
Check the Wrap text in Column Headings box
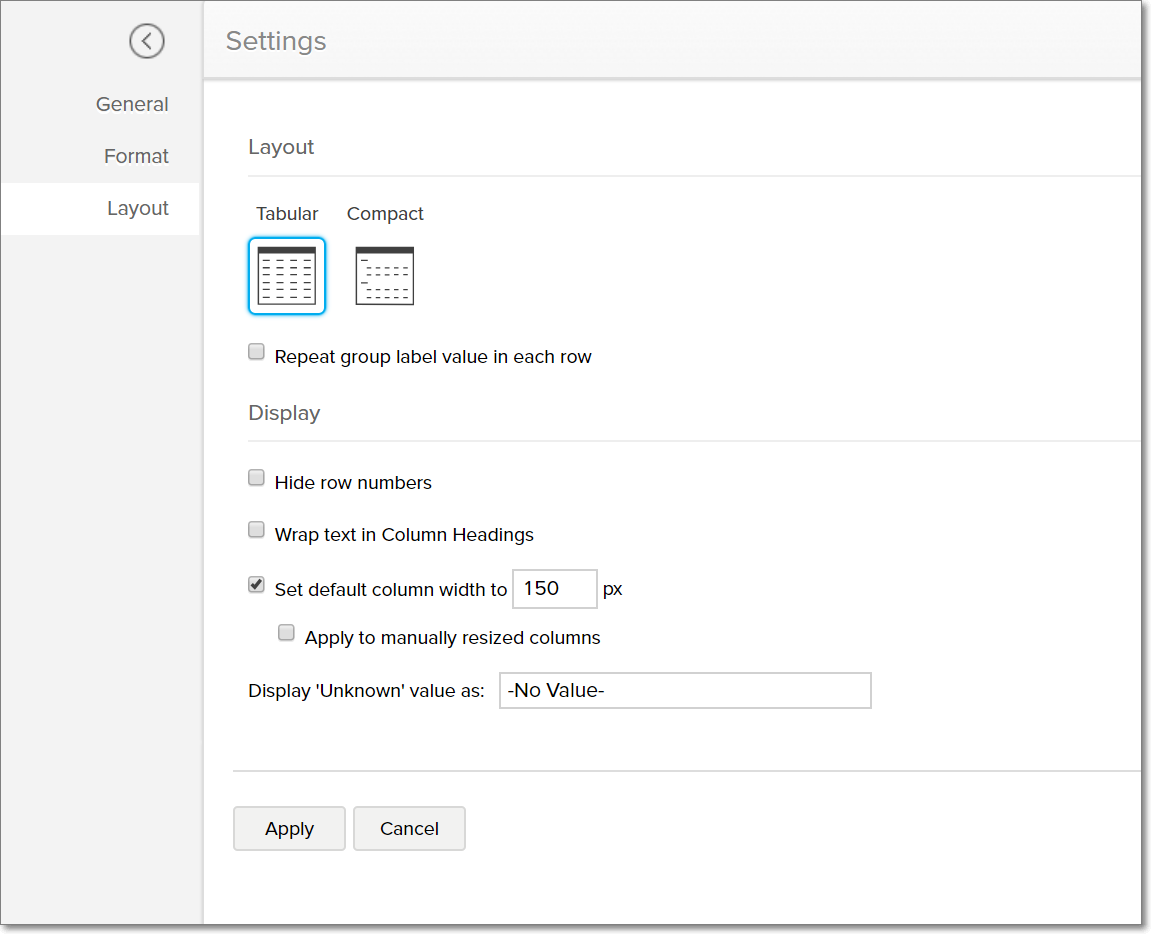[257, 530]
